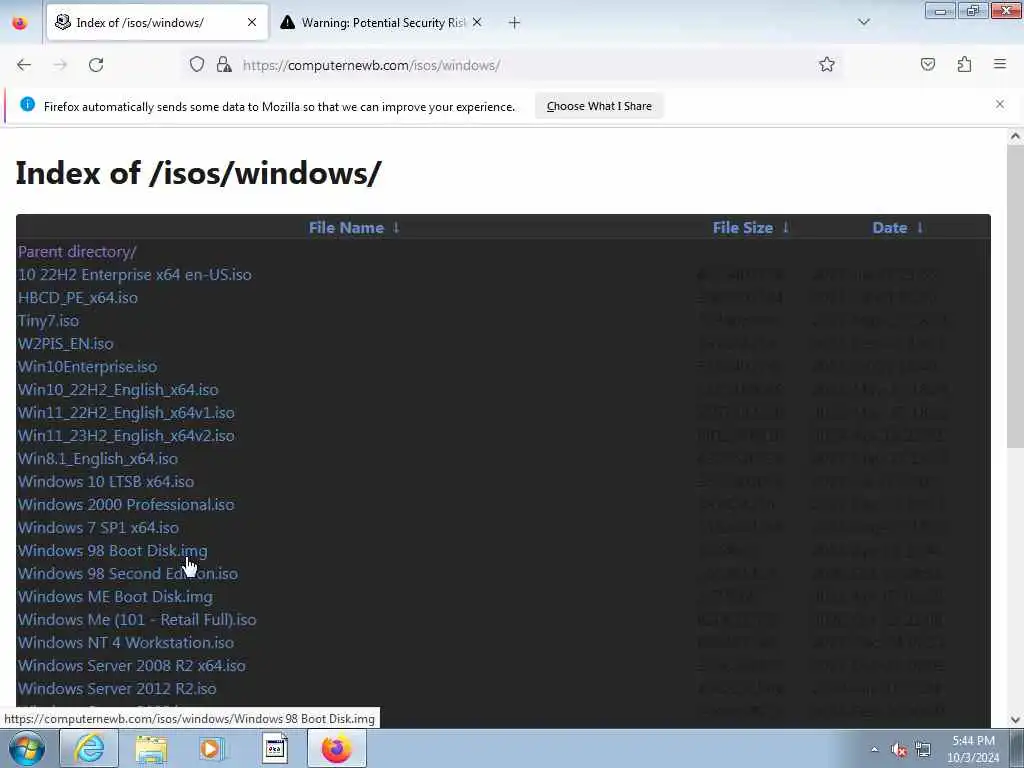Click Win8.1_English_x64.iso
This screenshot has height=768, width=1024.
pyautogui.click(x=98, y=458)
